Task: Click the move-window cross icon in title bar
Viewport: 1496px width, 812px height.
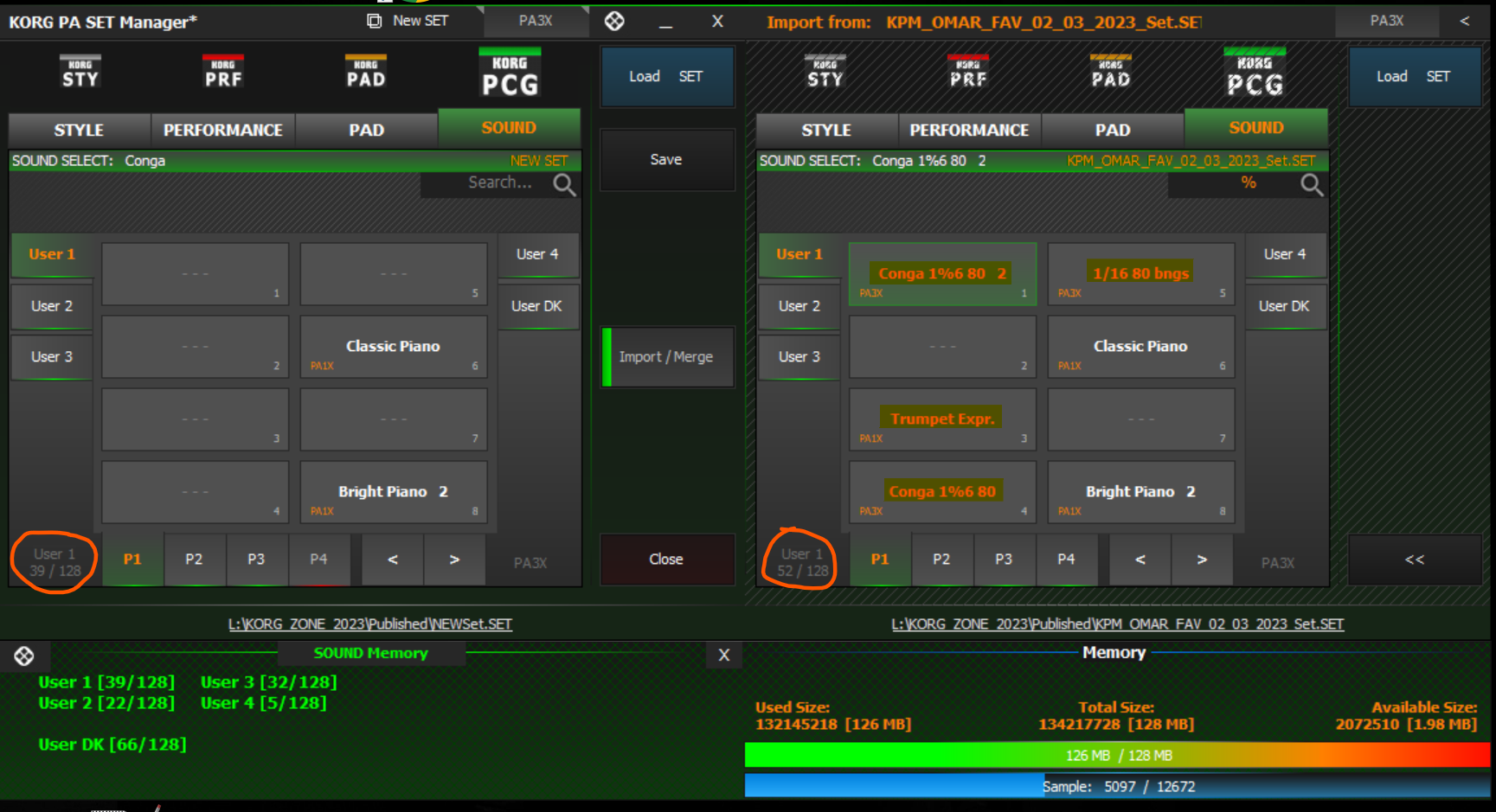Action: 614,21
